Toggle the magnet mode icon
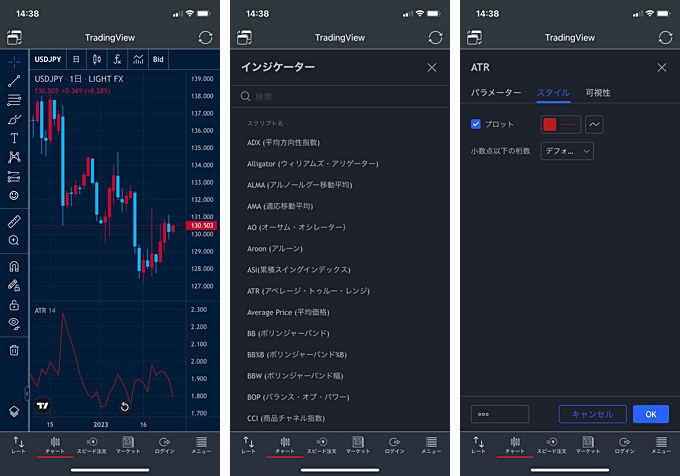Image resolution: width=680 pixels, height=476 pixels. click(14, 266)
